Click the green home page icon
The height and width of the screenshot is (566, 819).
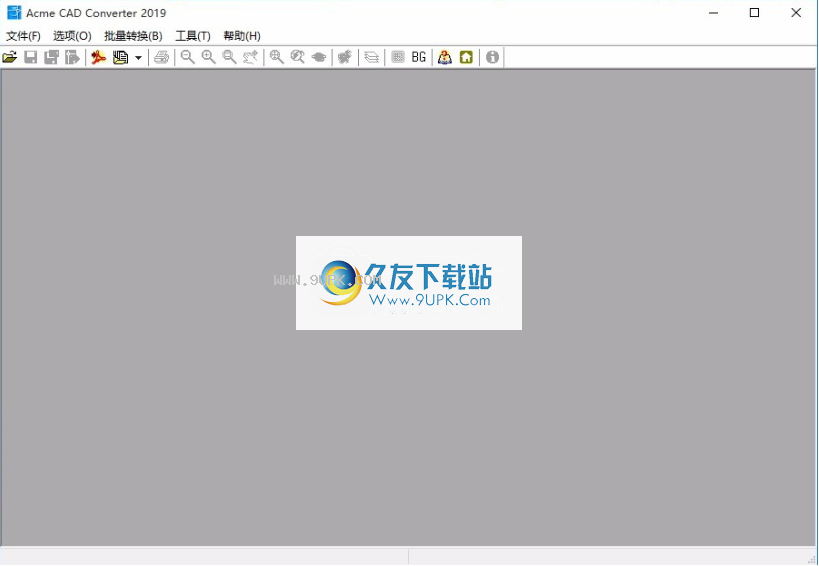tap(466, 57)
